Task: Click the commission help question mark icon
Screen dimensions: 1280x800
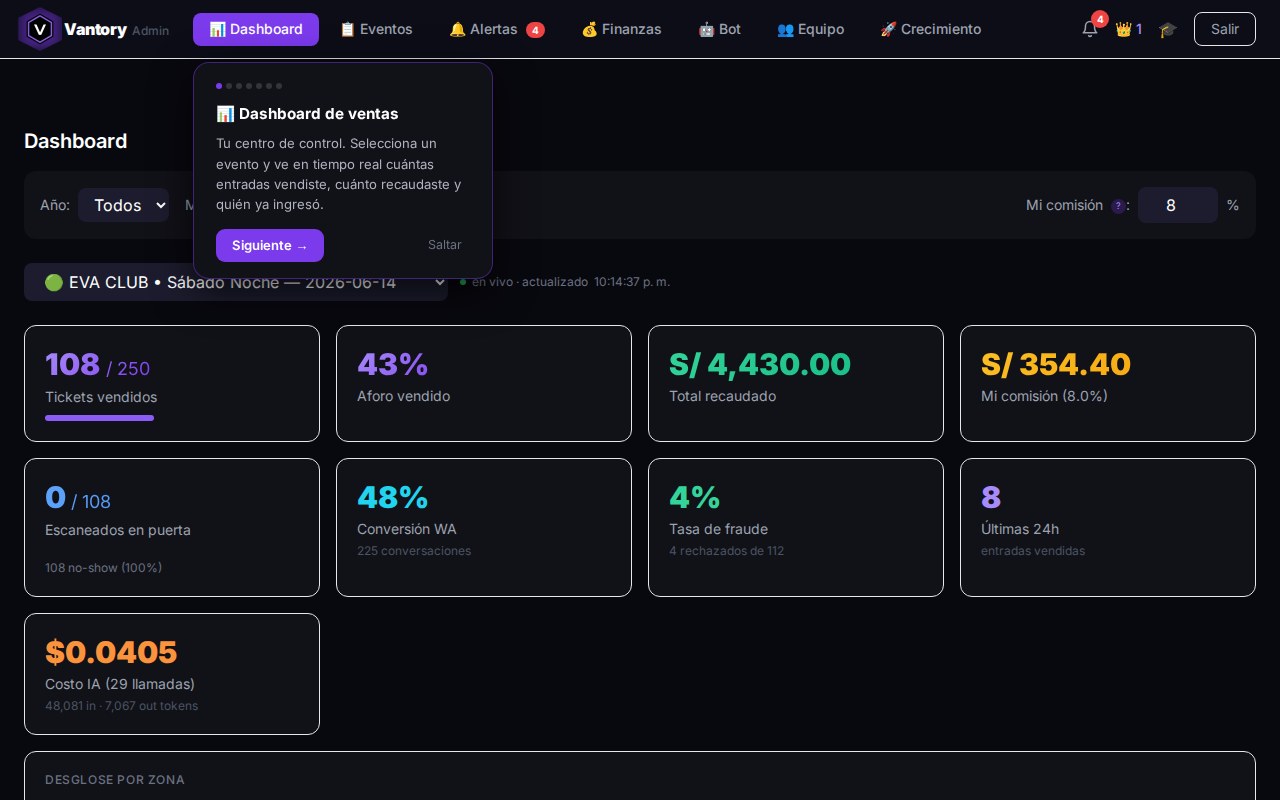Action: tap(1118, 206)
